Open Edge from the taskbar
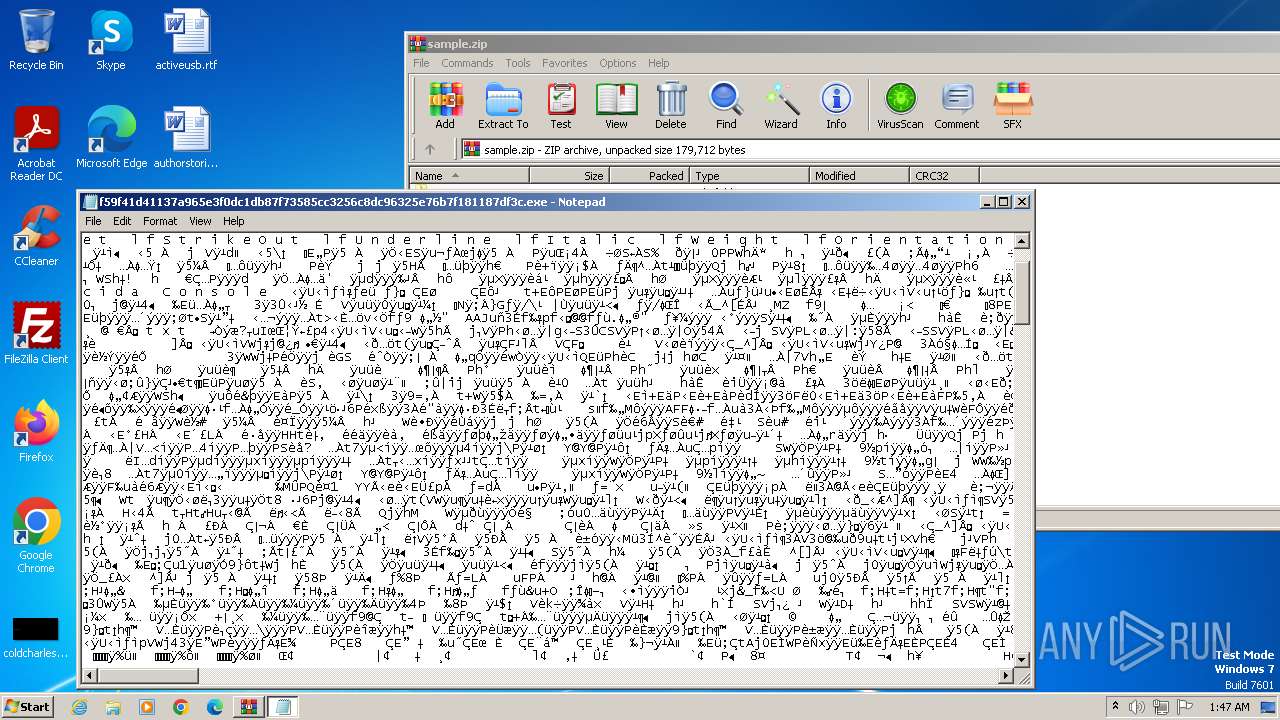1280x720 pixels. [x=214, y=707]
